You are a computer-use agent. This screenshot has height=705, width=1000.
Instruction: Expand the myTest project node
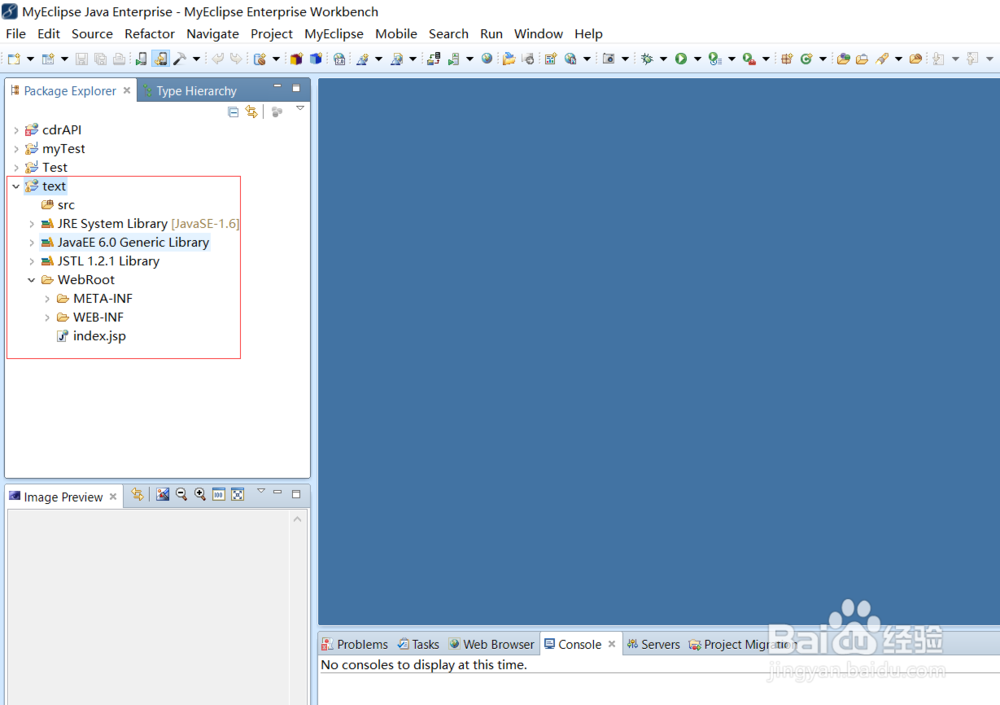pyautogui.click(x=16, y=149)
